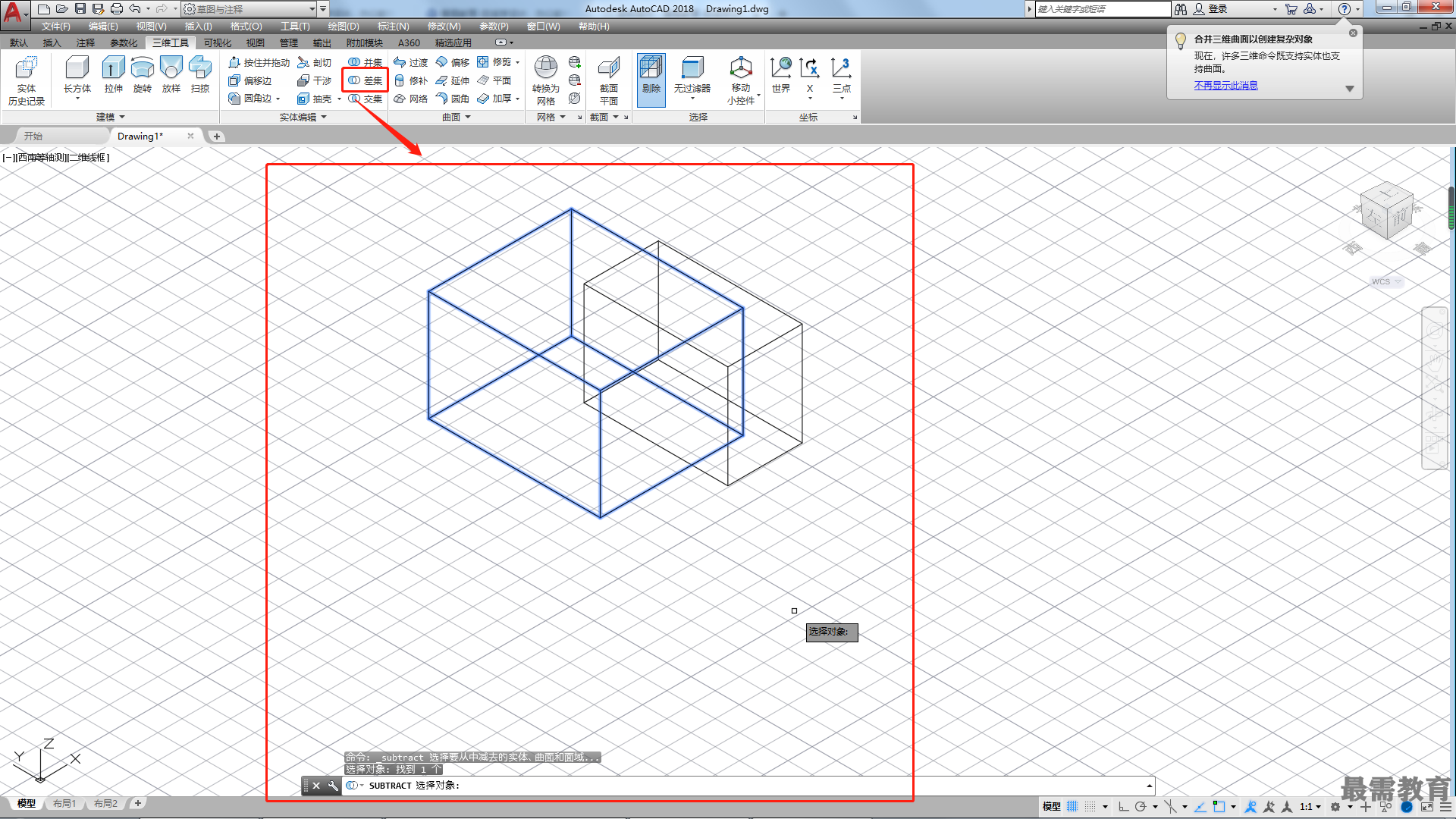Select the surface 偏移 (Offset) tool

point(453,62)
